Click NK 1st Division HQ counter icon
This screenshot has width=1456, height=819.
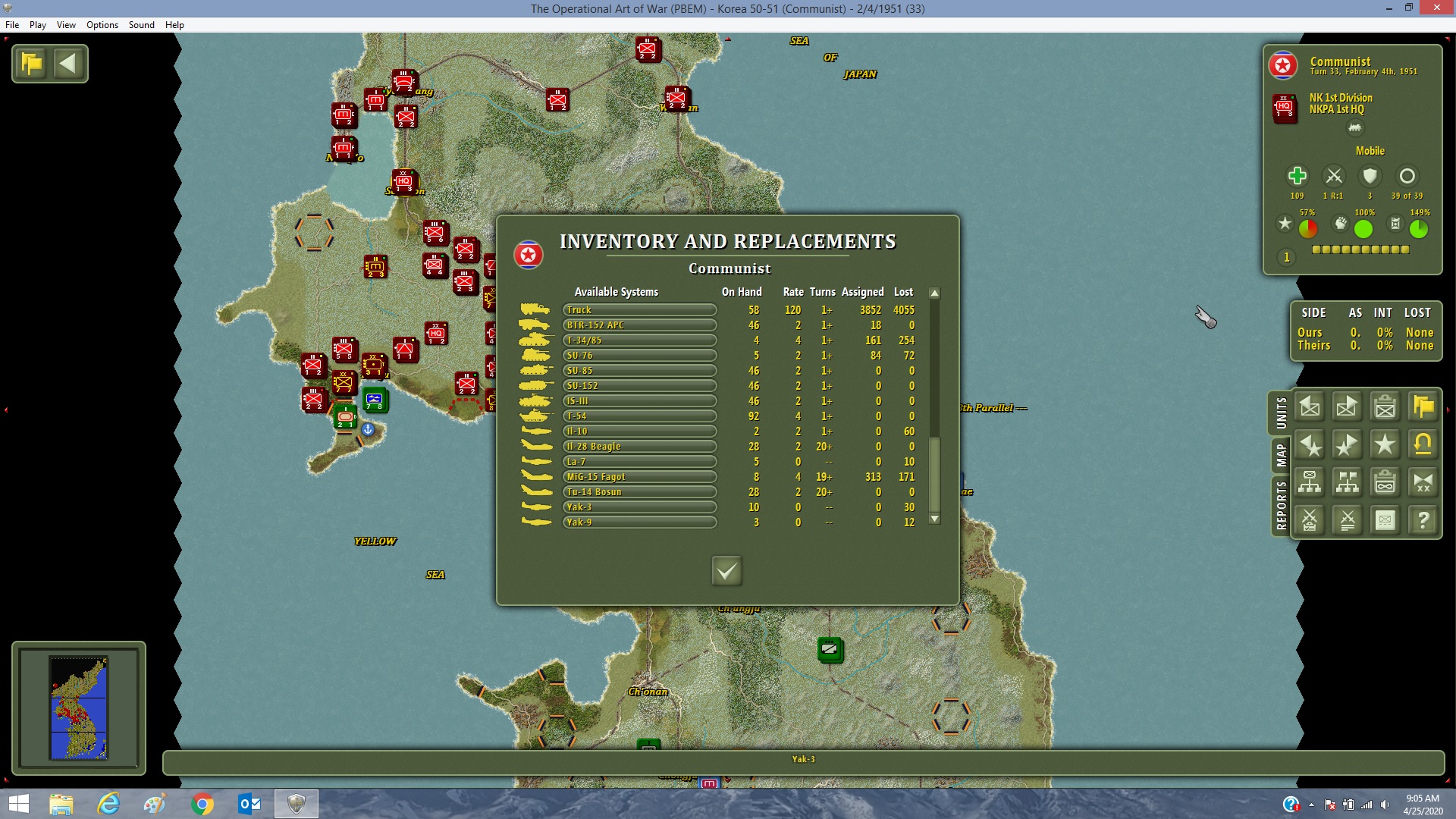1285,108
